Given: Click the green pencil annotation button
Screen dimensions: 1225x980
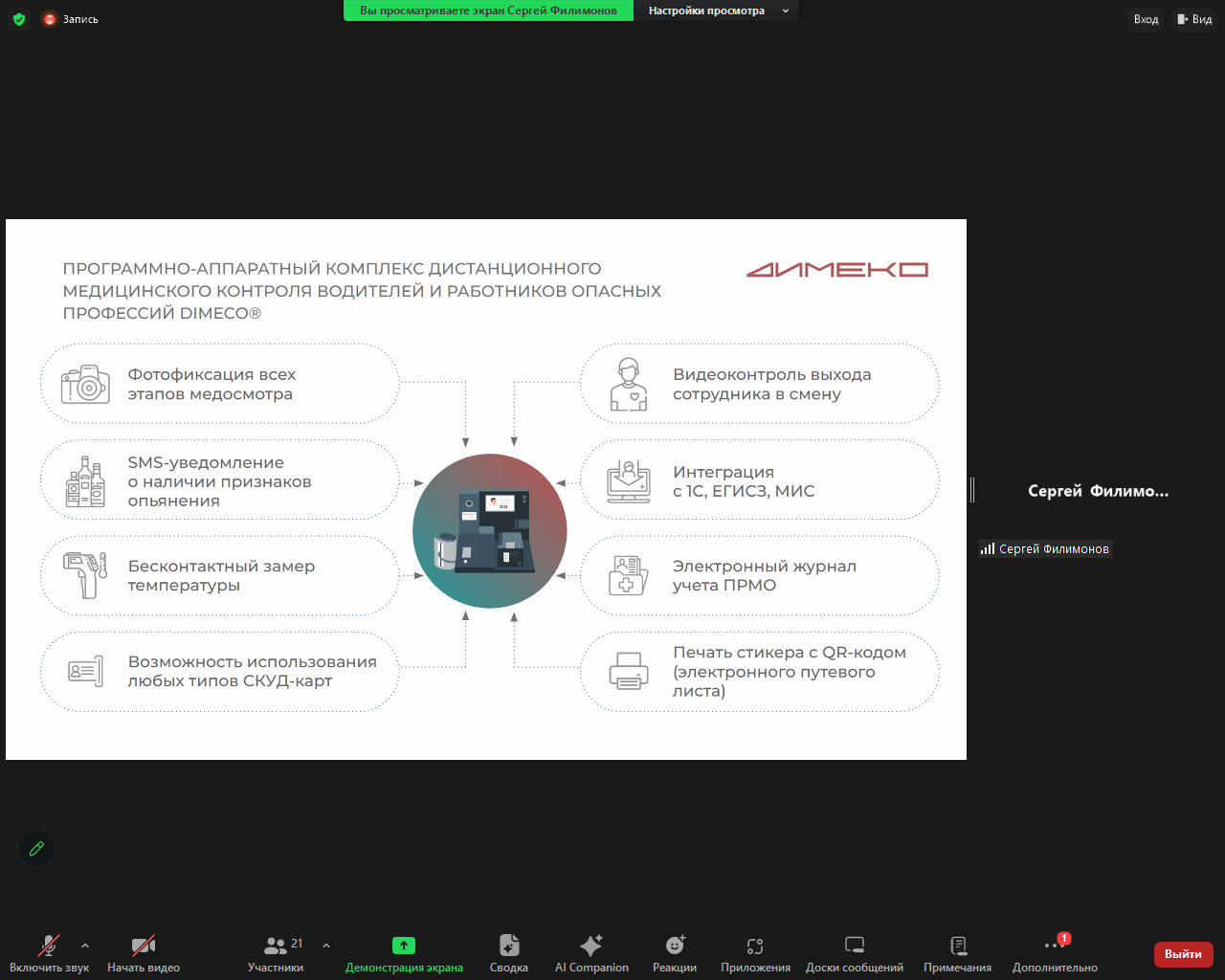Looking at the screenshot, I should [36, 849].
